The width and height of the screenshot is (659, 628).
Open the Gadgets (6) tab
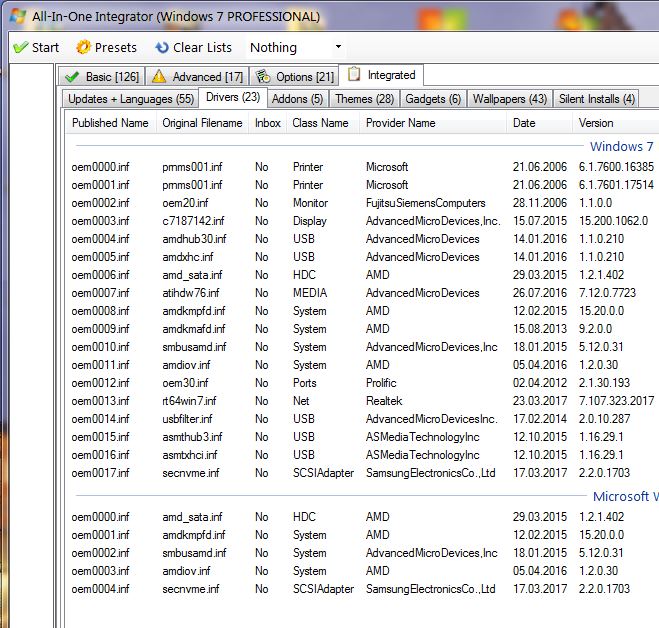pyautogui.click(x=433, y=99)
